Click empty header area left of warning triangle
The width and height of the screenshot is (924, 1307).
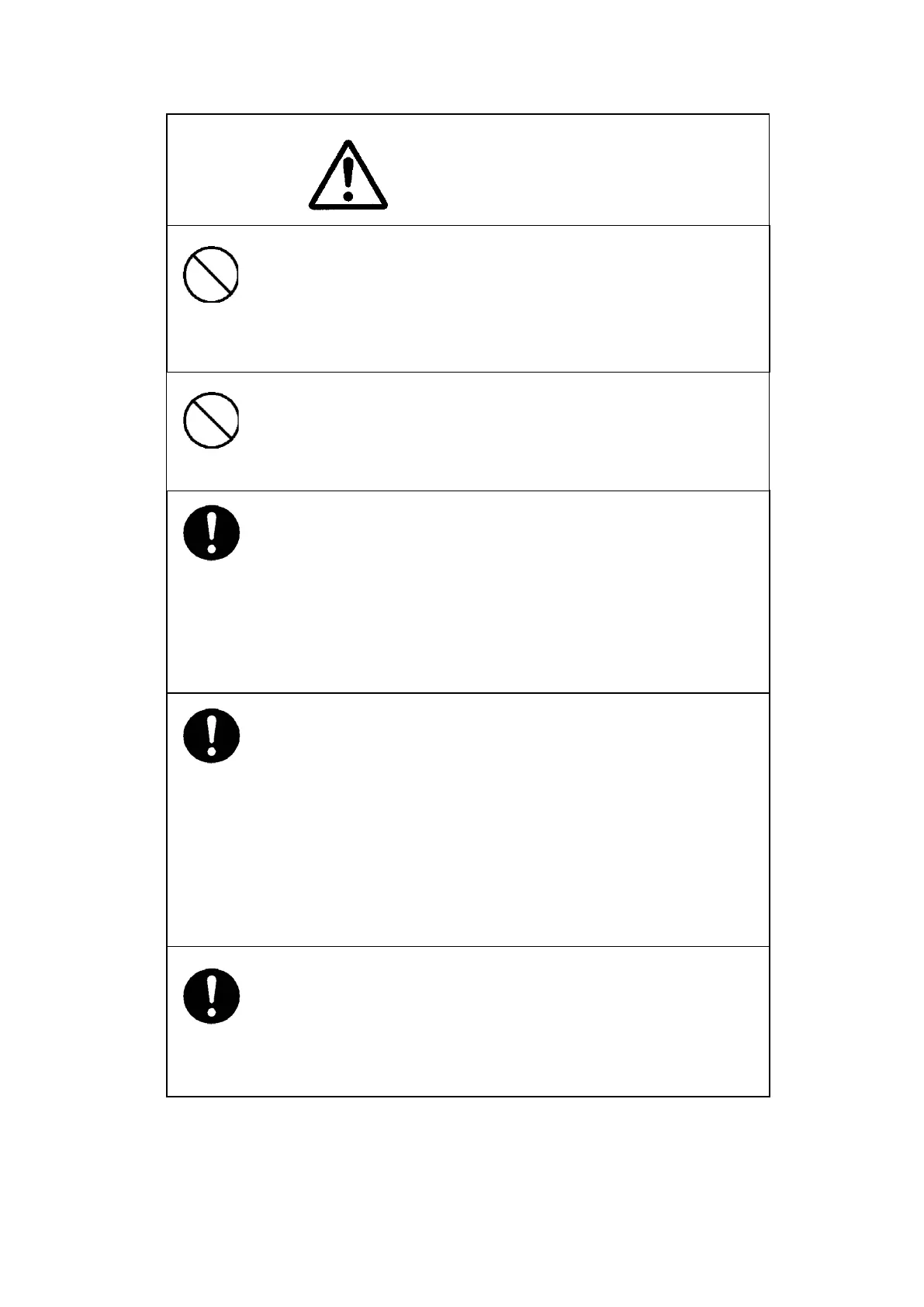tap(237, 171)
